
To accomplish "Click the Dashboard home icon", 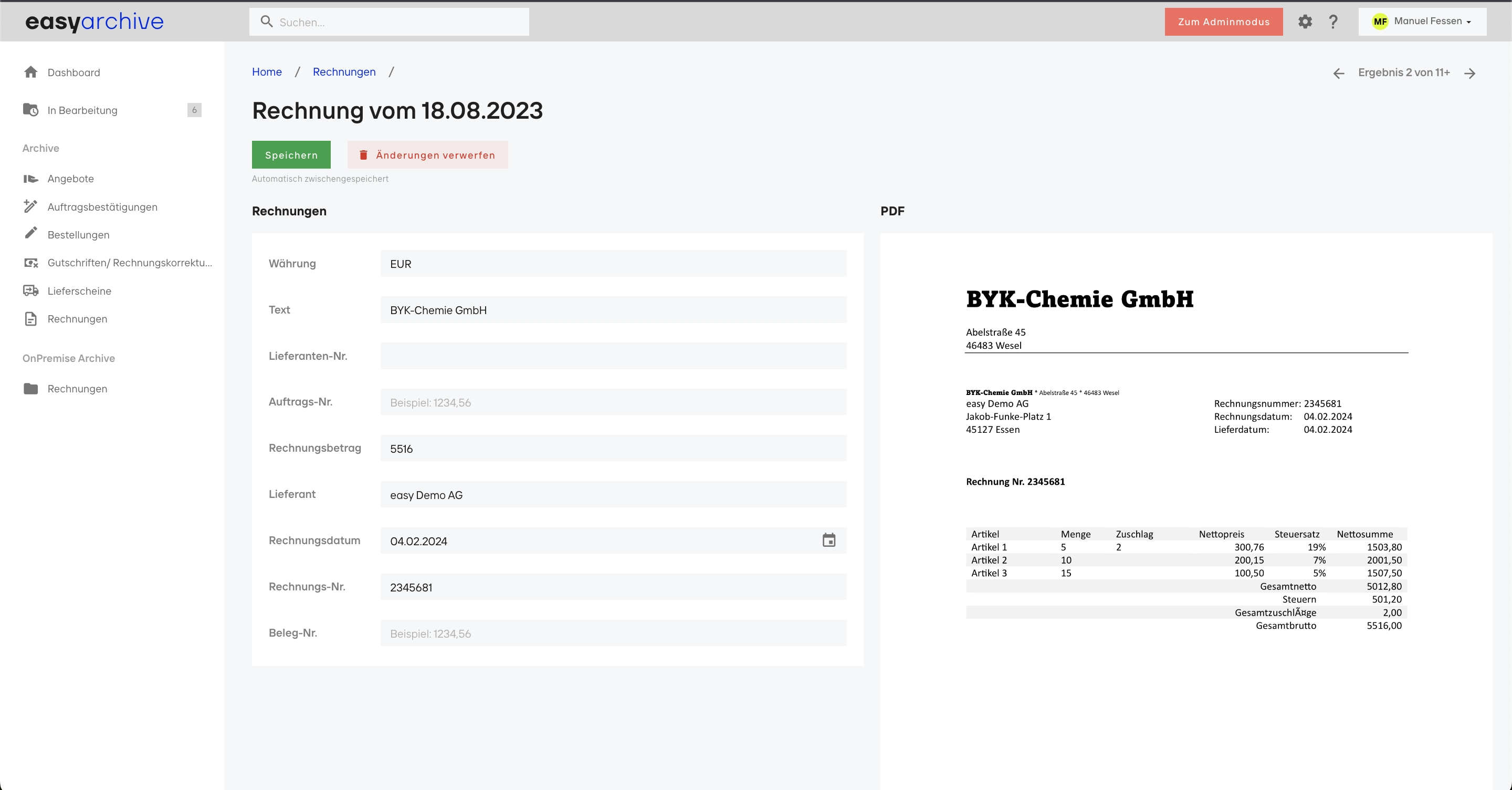I will click(30, 72).
